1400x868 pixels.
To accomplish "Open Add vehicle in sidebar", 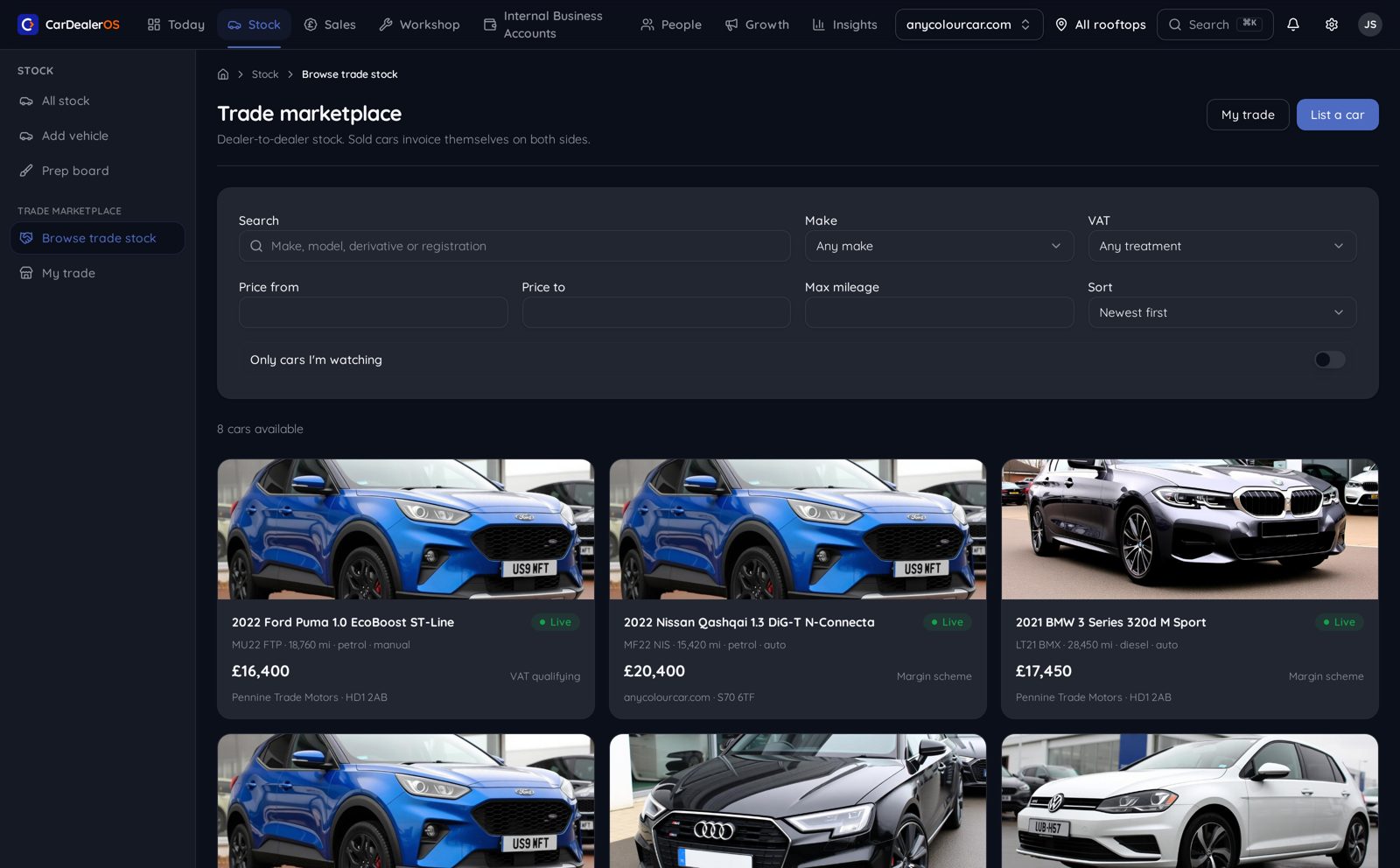I will coord(97,136).
